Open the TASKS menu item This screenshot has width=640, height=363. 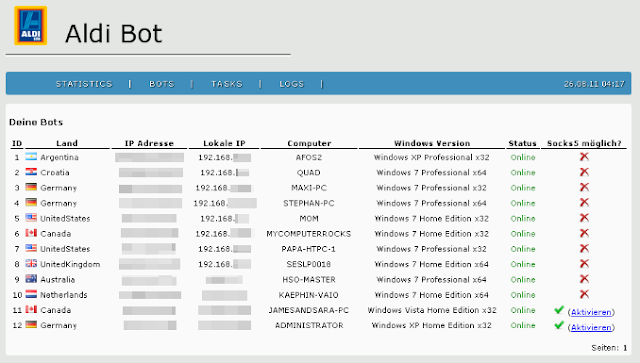click(x=227, y=84)
